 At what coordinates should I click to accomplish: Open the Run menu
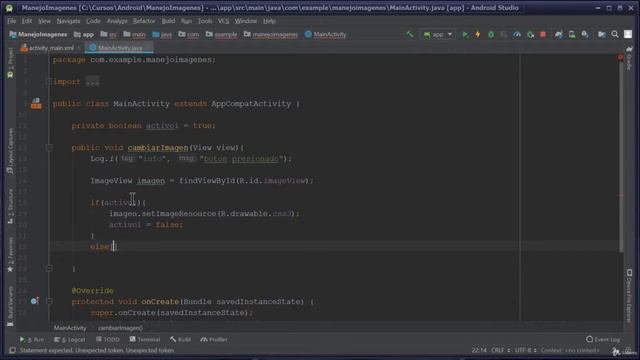186,21
